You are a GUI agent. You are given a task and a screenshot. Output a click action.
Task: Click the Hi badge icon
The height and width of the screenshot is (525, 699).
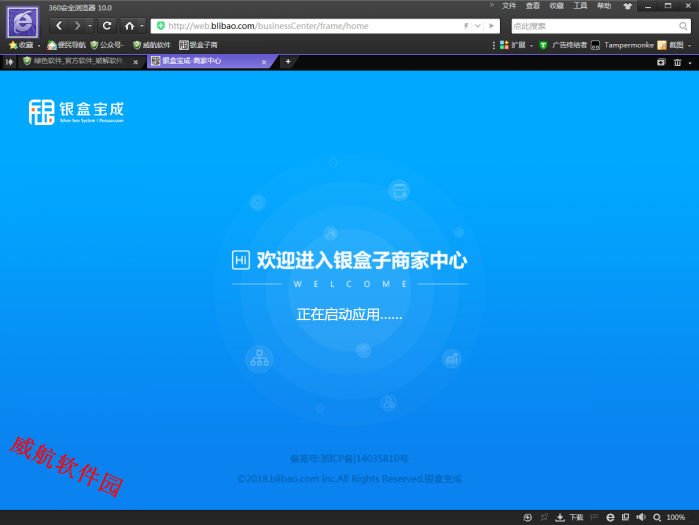(x=241, y=260)
